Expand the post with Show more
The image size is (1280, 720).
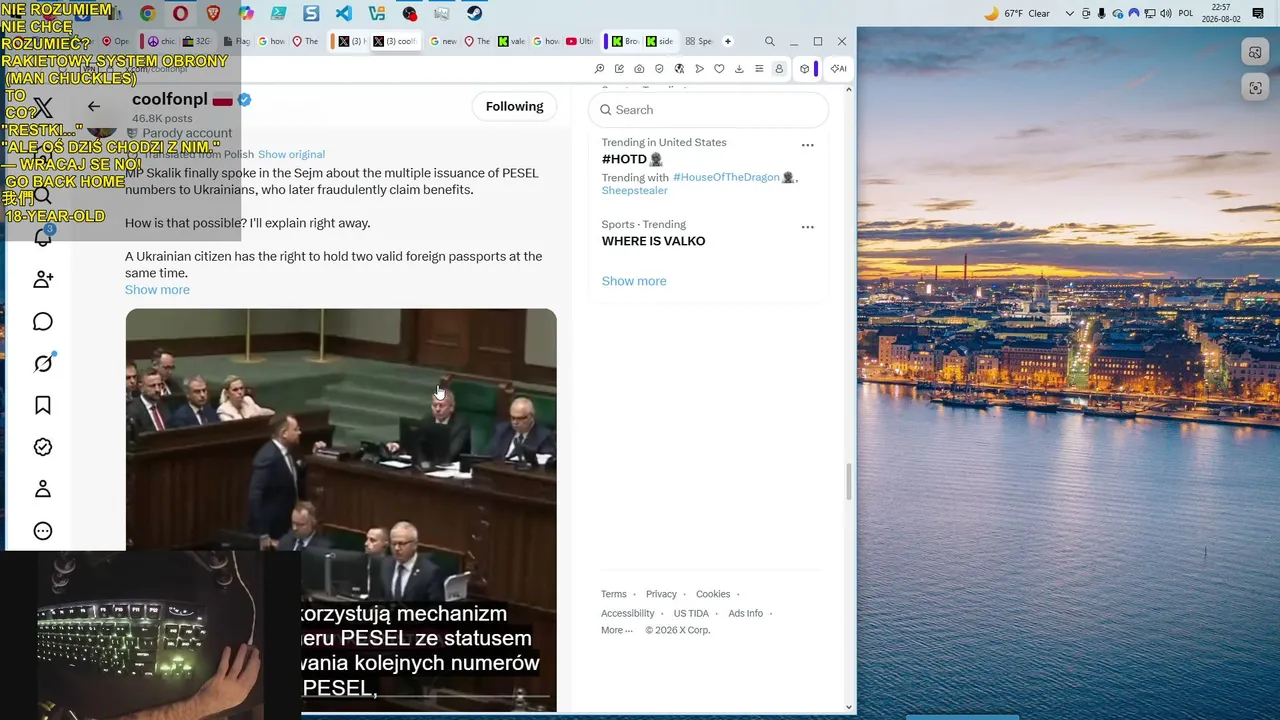157,290
